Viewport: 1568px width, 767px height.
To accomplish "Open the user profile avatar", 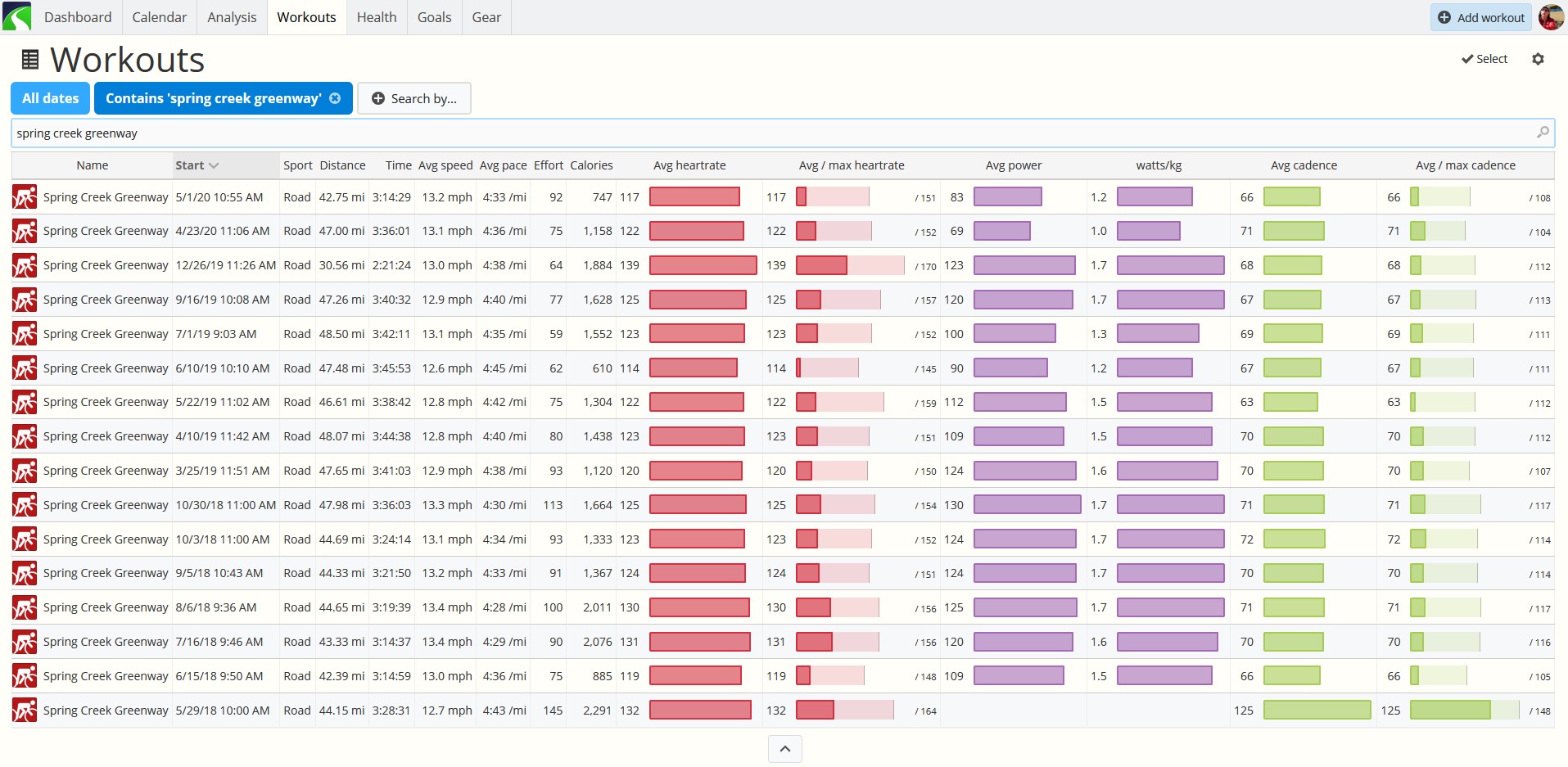I will (x=1551, y=16).
